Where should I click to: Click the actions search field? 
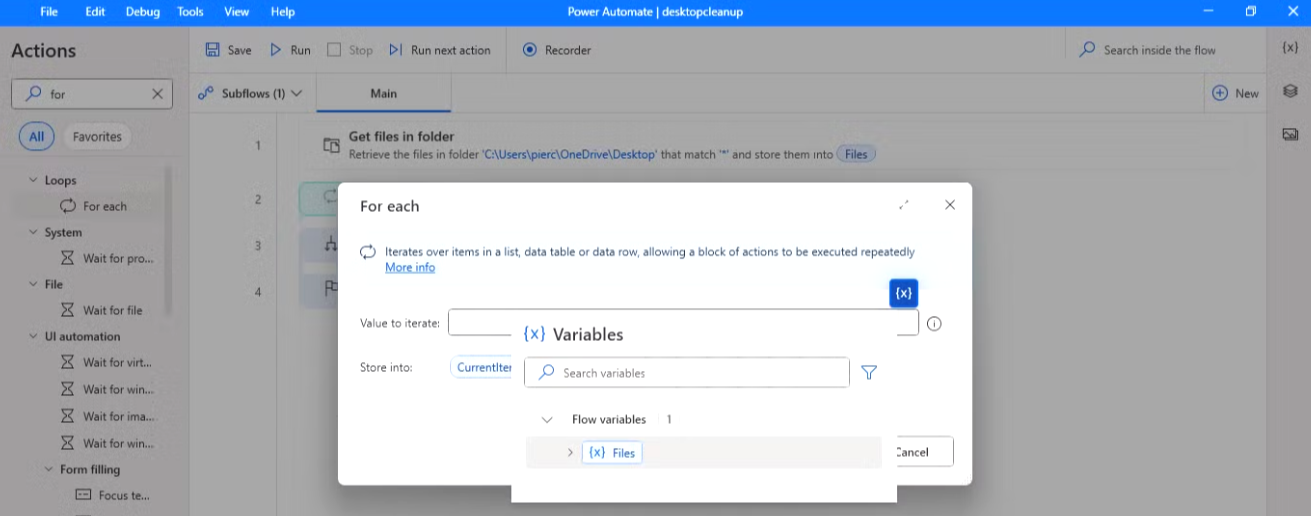coord(90,94)
